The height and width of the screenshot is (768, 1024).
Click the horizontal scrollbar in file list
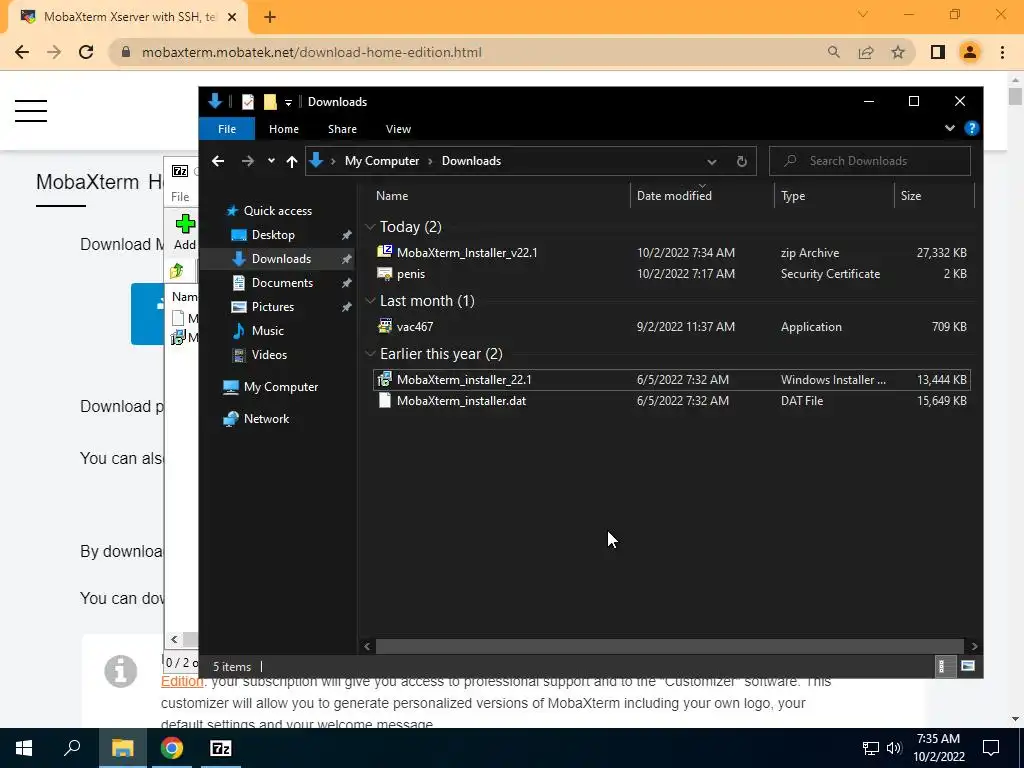tap(669, 646)
